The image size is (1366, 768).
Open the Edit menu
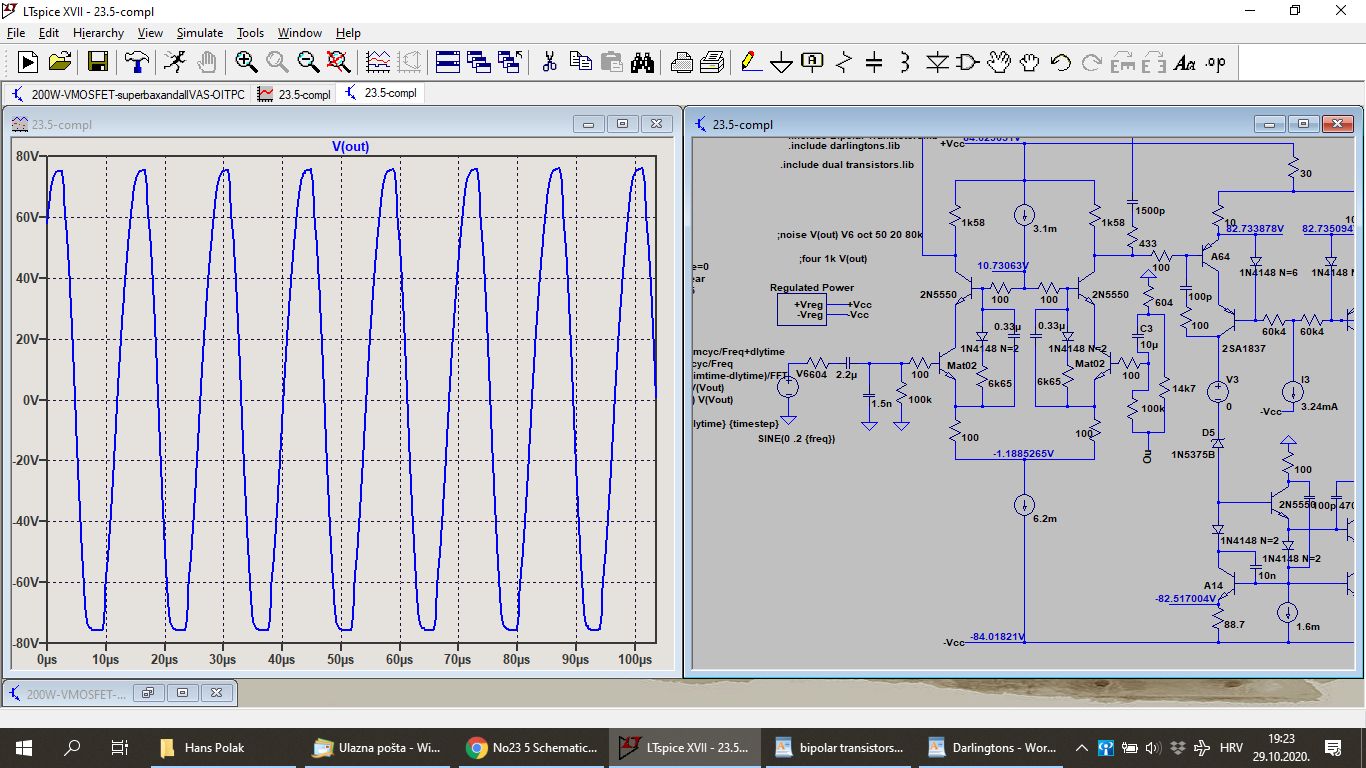(49, 33)
